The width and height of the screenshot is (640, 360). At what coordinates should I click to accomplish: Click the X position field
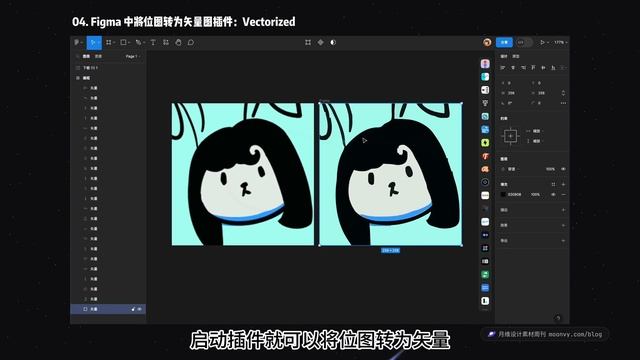tap(514, 83)
